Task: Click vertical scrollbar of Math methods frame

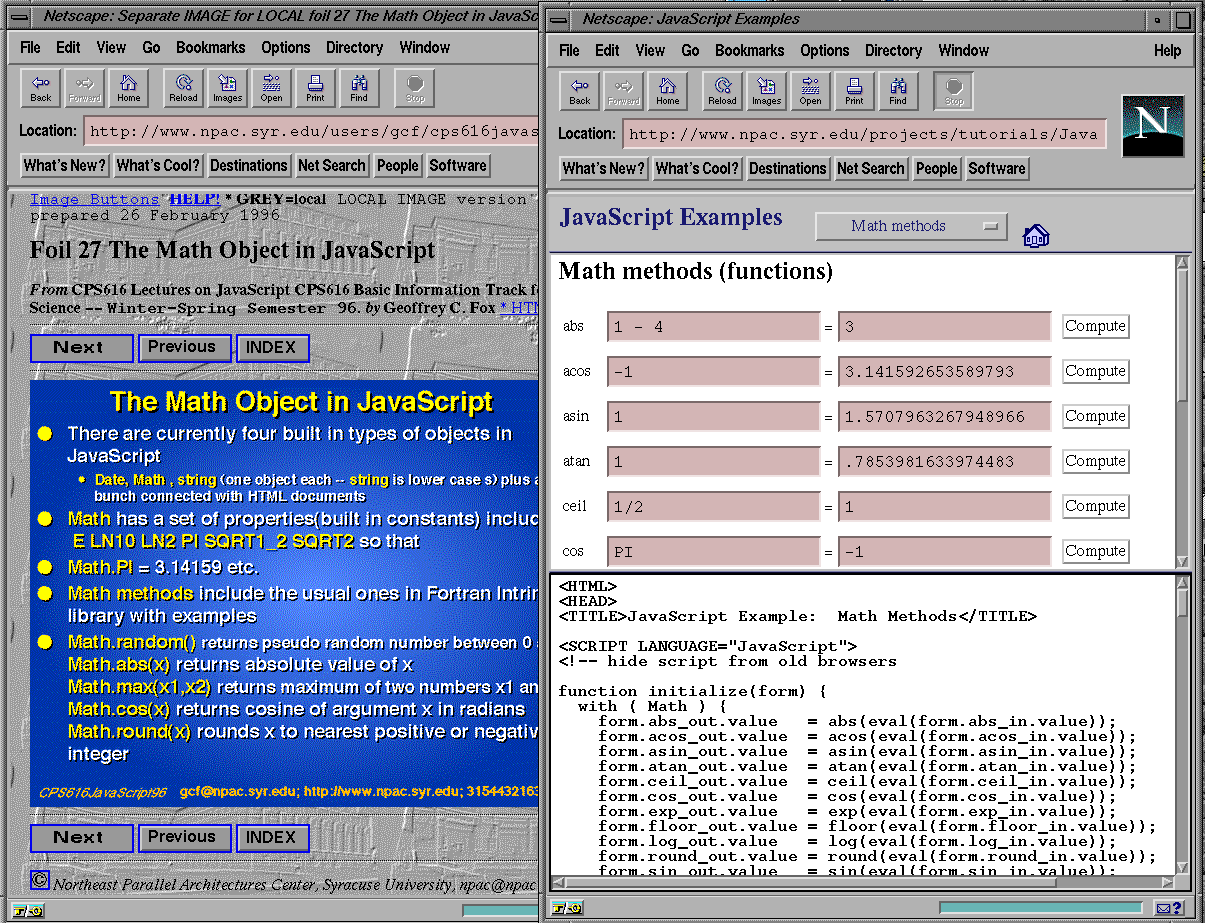Action: (x=1182, y=412)
